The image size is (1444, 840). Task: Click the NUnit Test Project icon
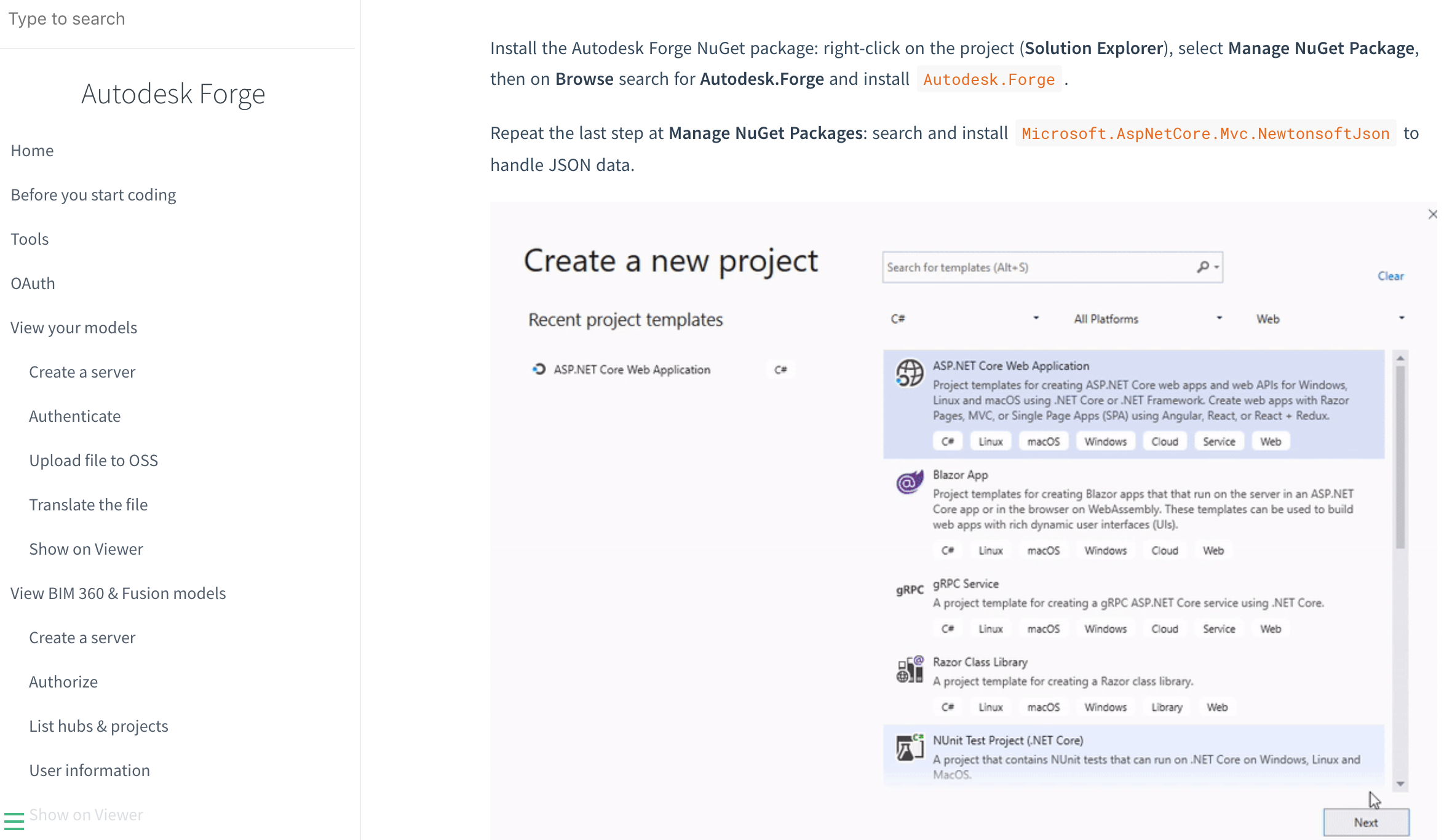coord(909,747)
